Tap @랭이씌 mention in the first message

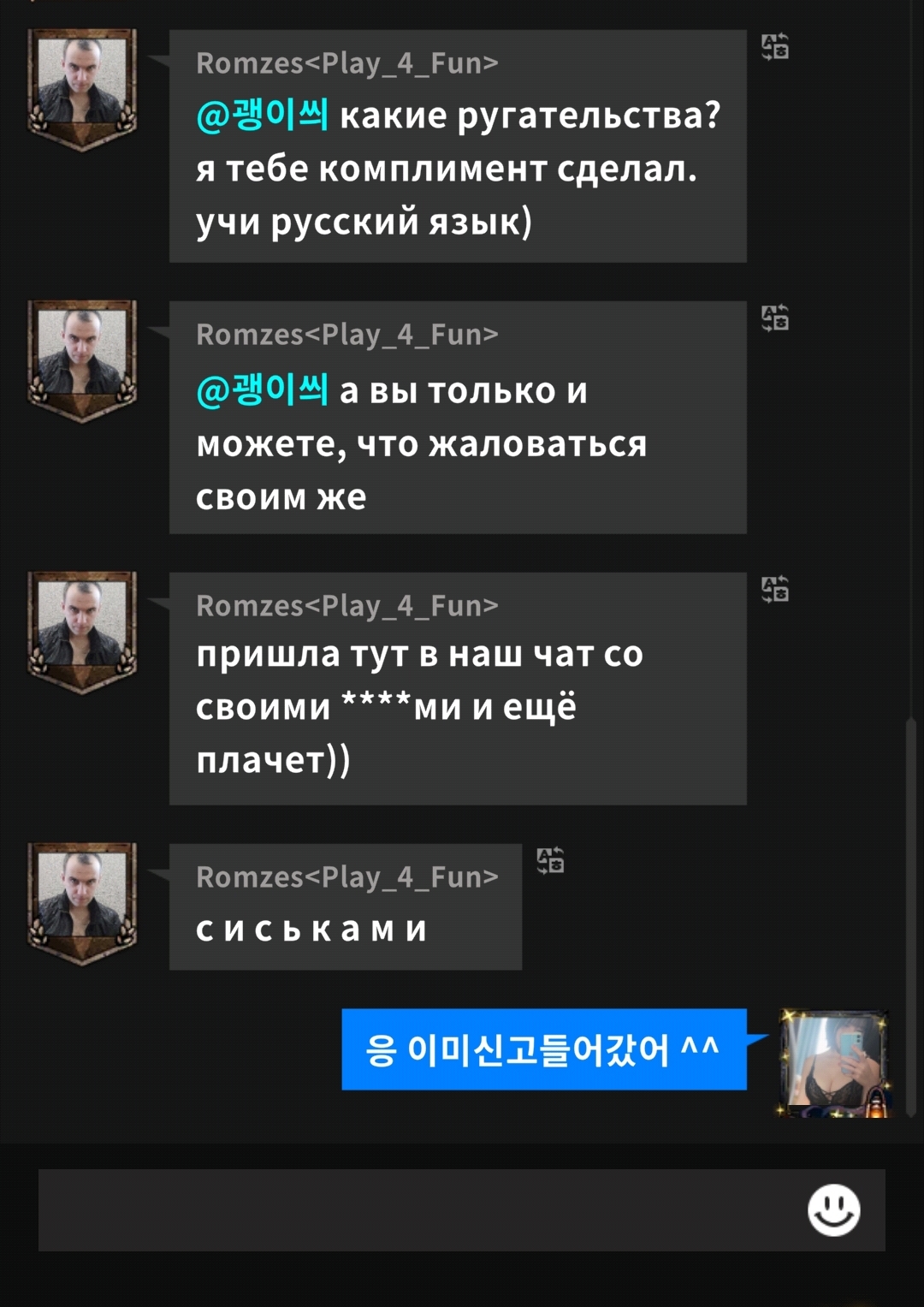coord(262,115)
